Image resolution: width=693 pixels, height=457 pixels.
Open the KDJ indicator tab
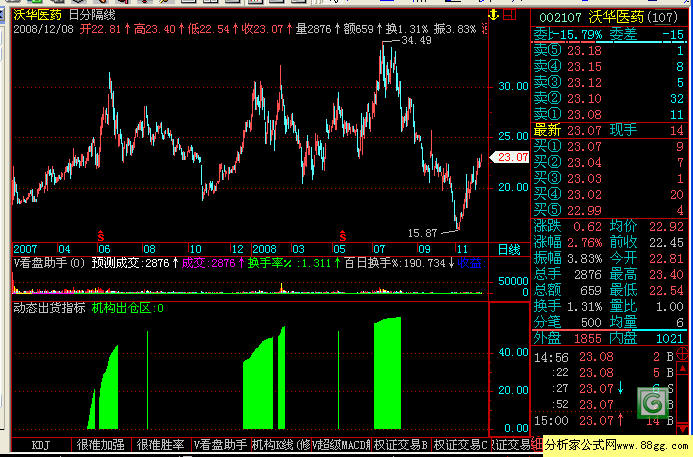[41, 445]
